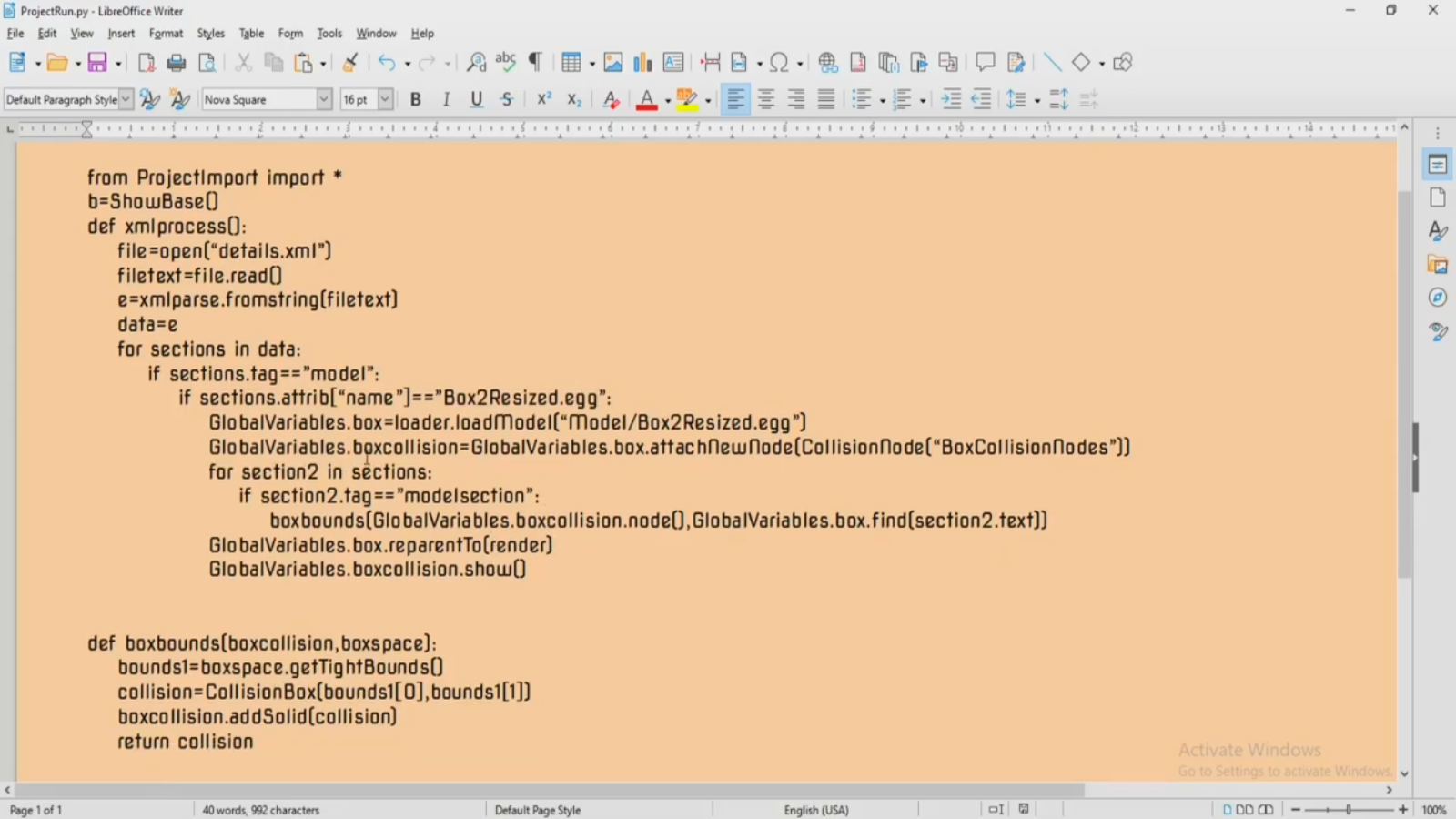Show draw functions
Image resolution: width=1456 pixels, height=819 pixels.
[x=1123, y=62]
